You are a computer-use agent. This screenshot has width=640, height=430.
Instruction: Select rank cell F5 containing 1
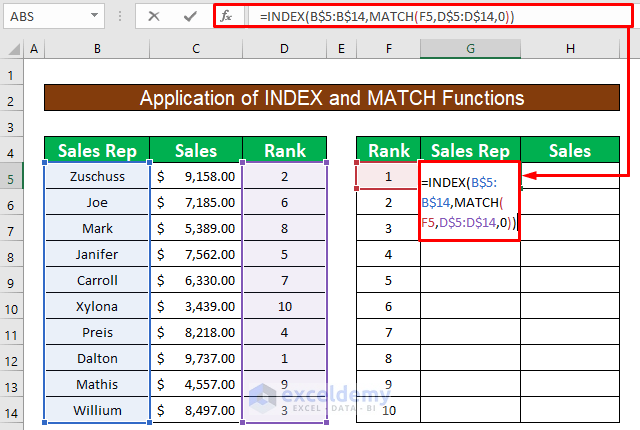[388, 177]
